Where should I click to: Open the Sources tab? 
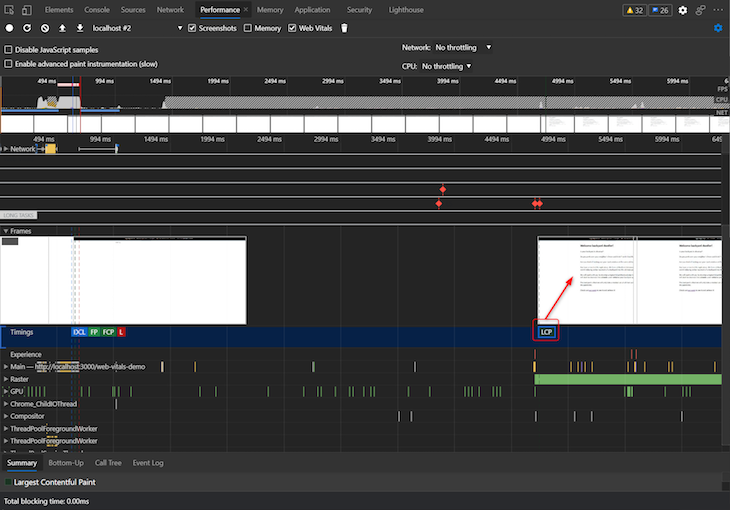(x=133, y=10)
